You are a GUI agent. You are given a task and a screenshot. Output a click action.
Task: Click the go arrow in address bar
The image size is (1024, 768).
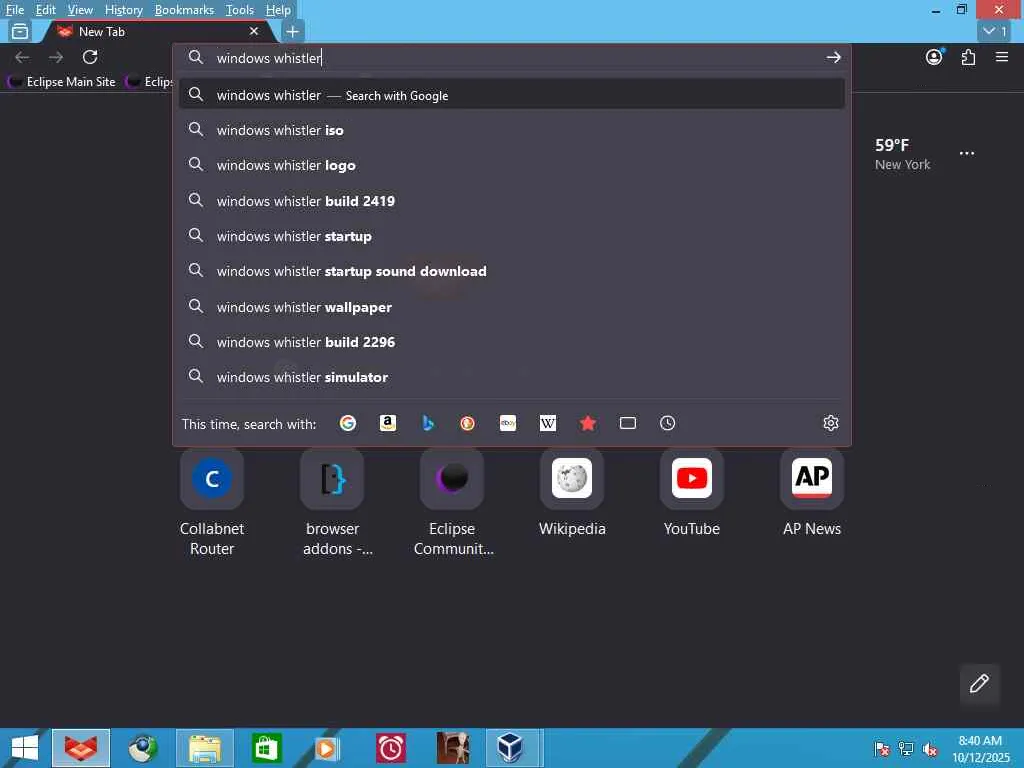[833, 57]
